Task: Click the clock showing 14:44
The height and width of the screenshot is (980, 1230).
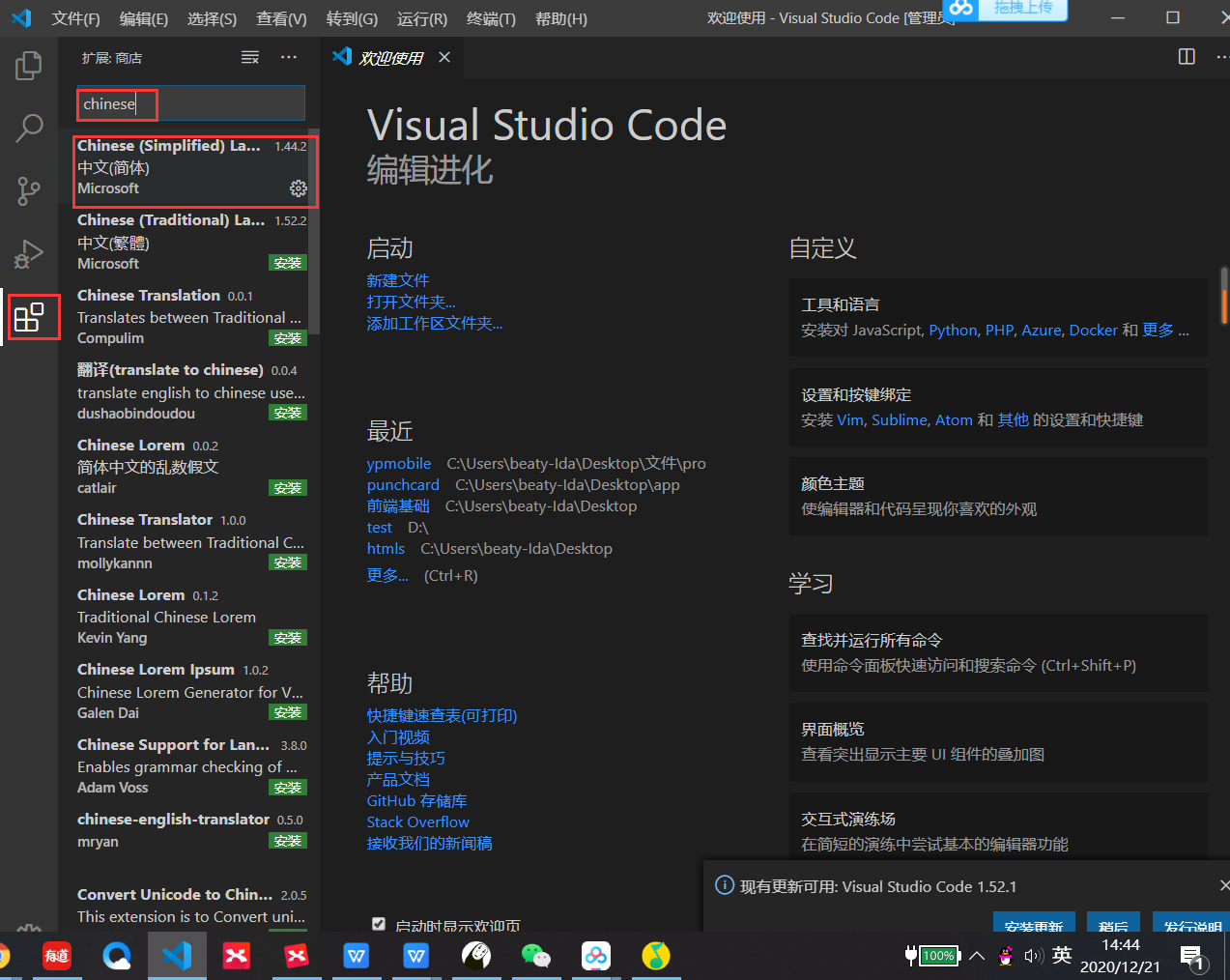Action: 1121,944
